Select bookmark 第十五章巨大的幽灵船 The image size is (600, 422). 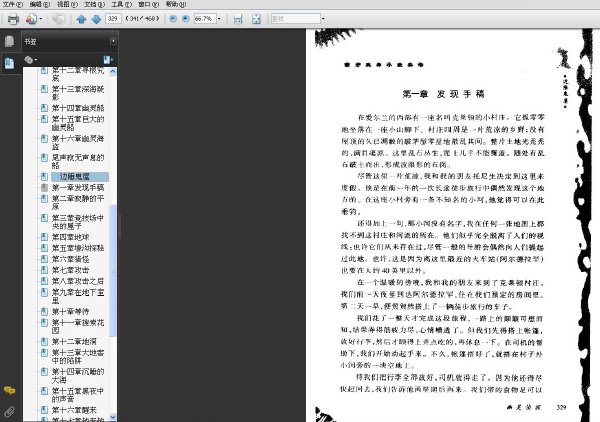tap(78, 123)
